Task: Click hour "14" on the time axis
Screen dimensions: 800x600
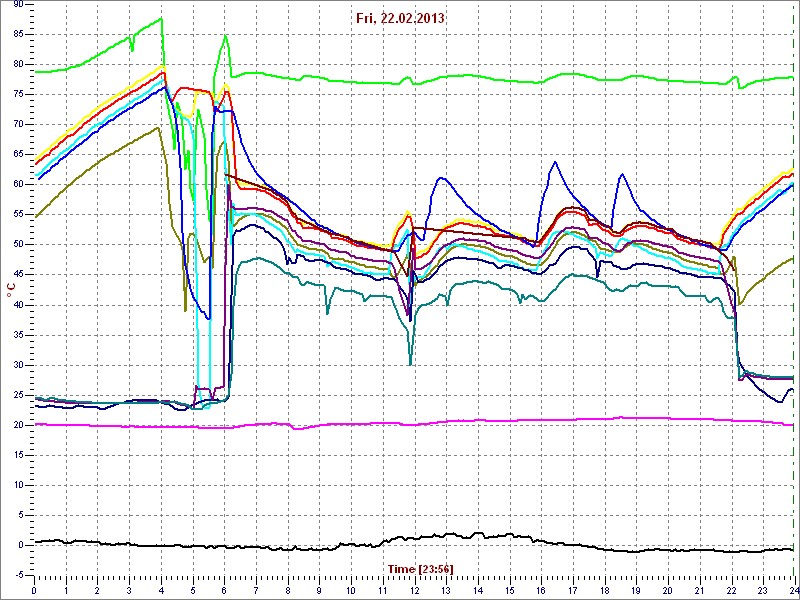Action: (478, 591)
